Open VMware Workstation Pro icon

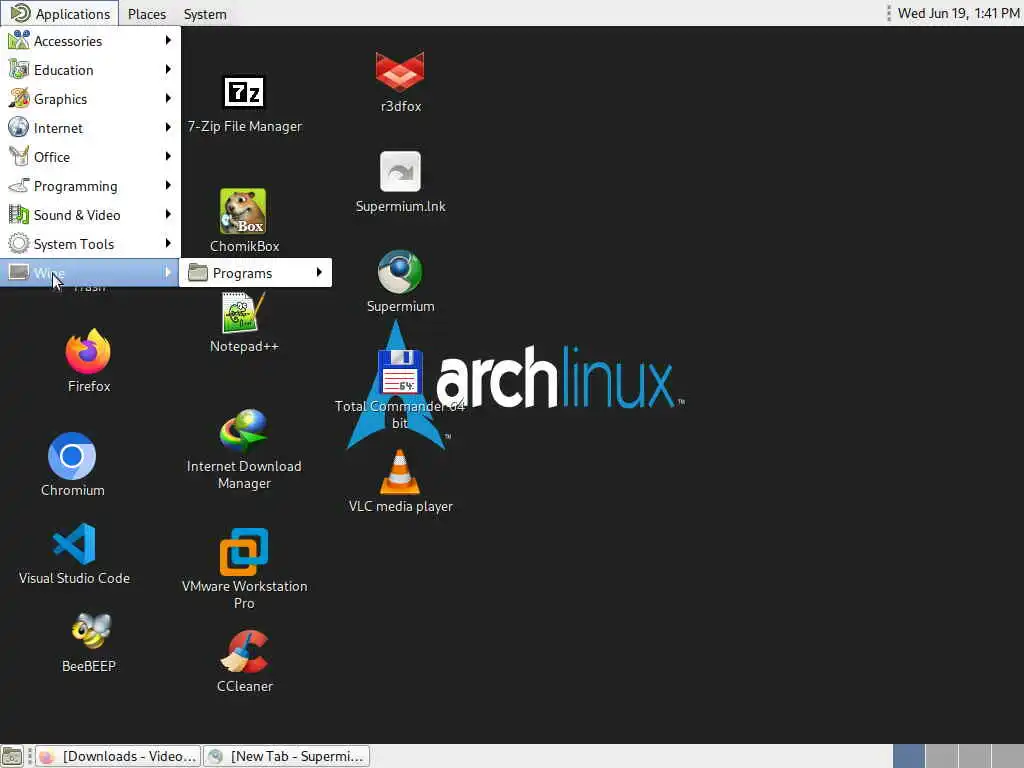tap(244, 552)
